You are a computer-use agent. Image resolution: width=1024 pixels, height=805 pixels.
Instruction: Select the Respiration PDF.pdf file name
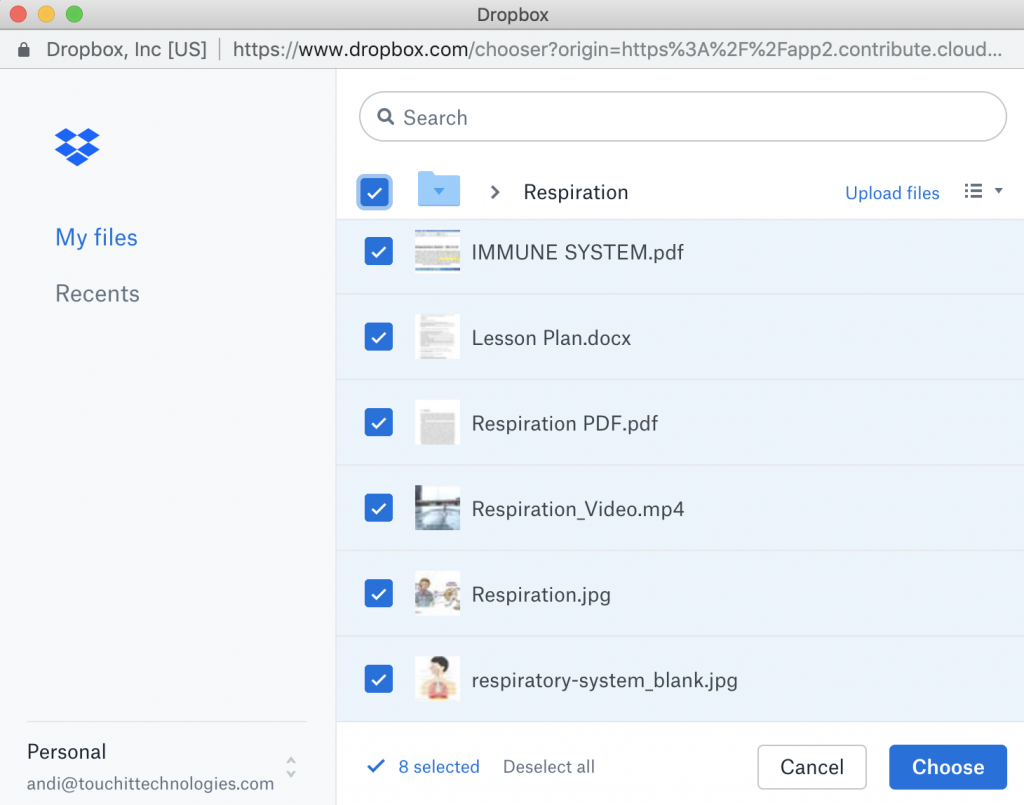tap(565, 423)
